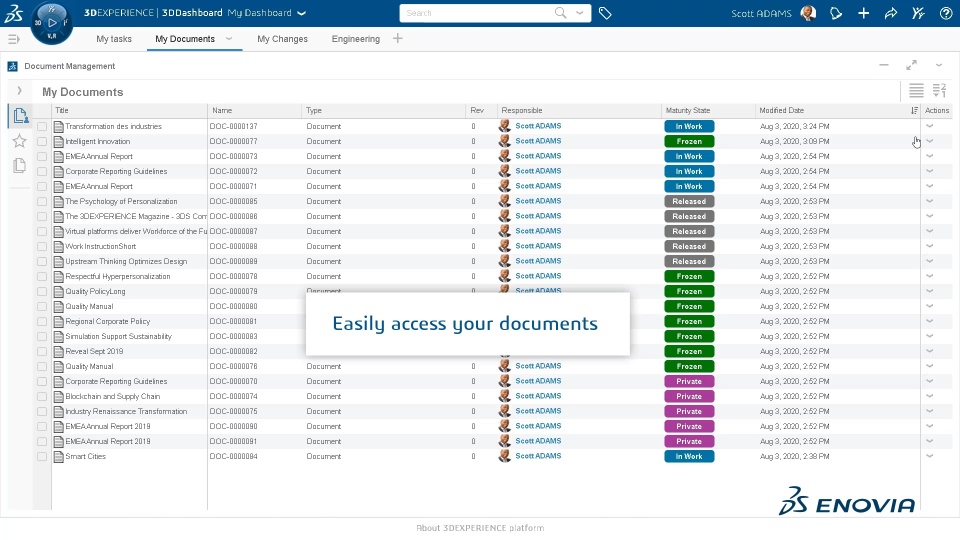Click the Modified Date column header
The image size is (960, 540).
click(781, 110)
